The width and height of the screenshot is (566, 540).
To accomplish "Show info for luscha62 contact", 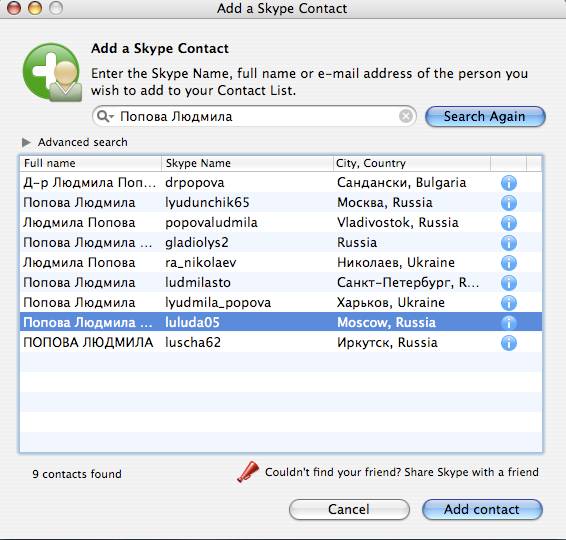I will click(509, 343).
